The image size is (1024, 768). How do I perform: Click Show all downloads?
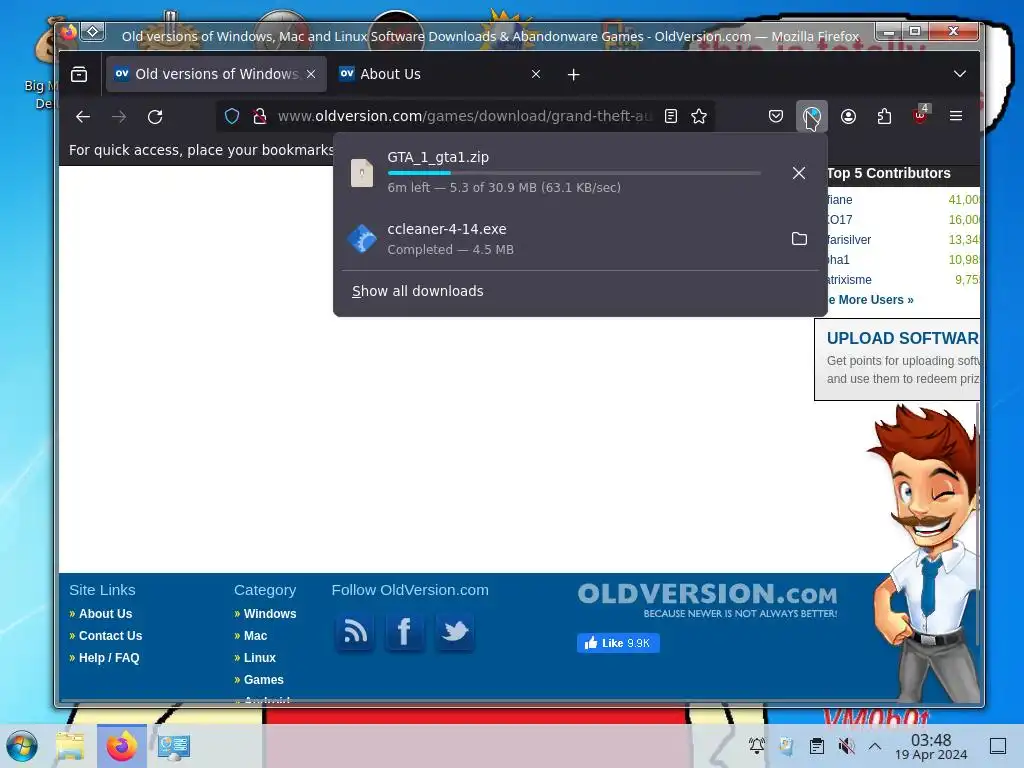tap(417, 291)
